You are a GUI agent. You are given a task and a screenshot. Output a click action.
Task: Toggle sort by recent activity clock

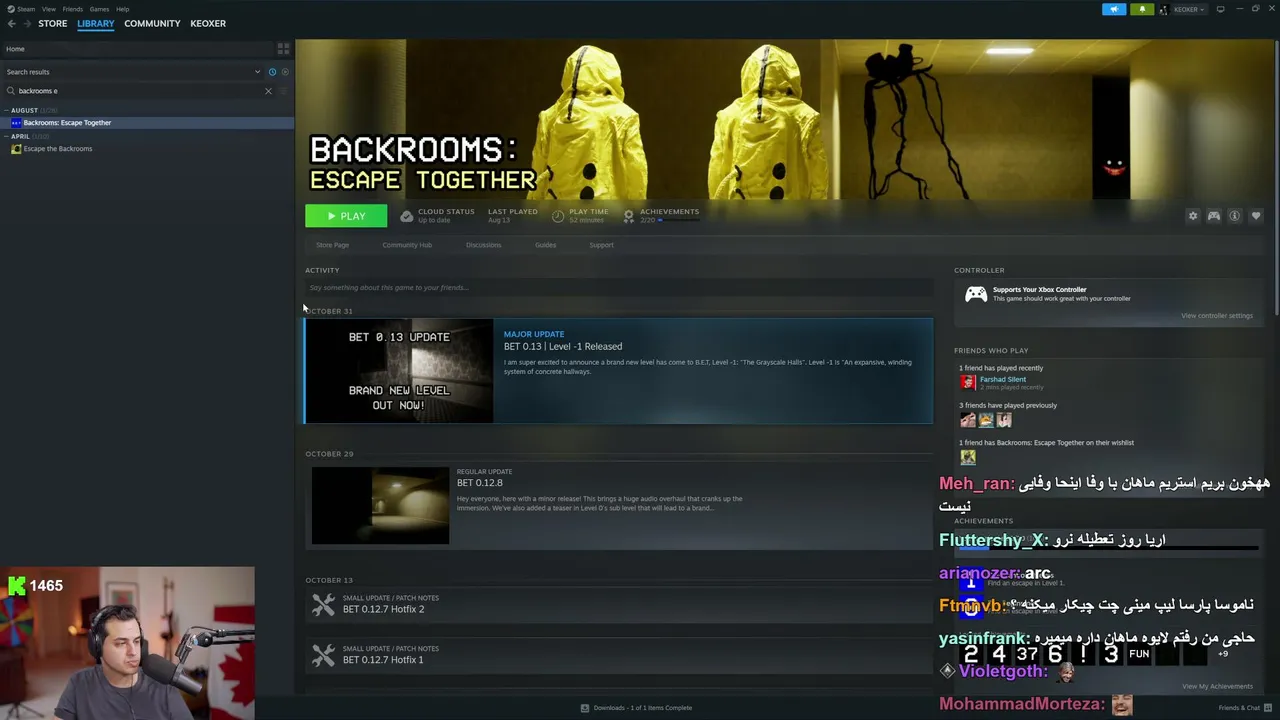(272, 72)
